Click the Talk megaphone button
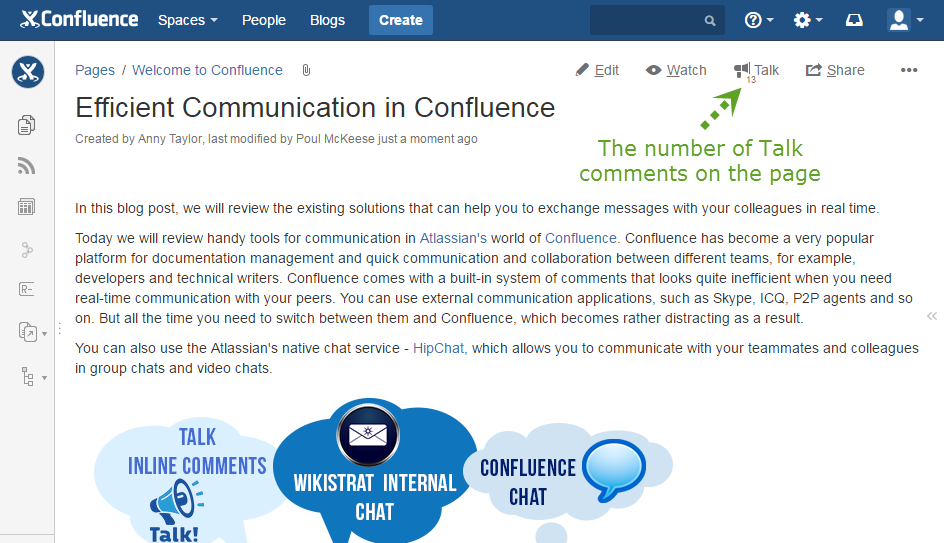The image size is (944, 543). coord(756,70)
